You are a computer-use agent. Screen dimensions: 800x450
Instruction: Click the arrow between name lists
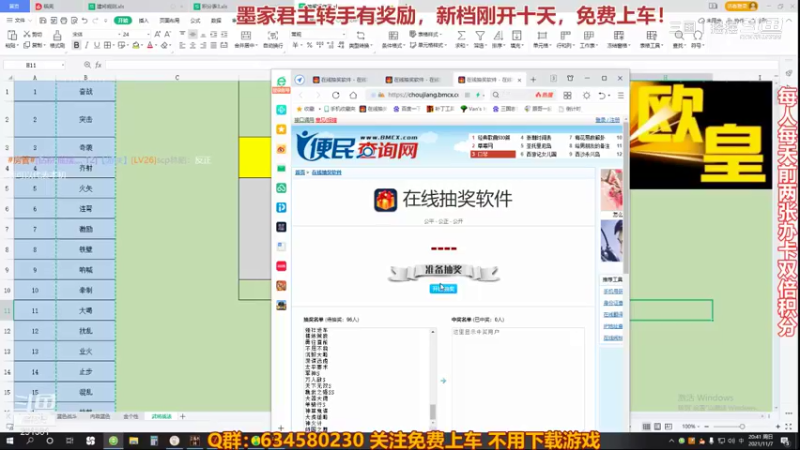click(x=443, y=381)
